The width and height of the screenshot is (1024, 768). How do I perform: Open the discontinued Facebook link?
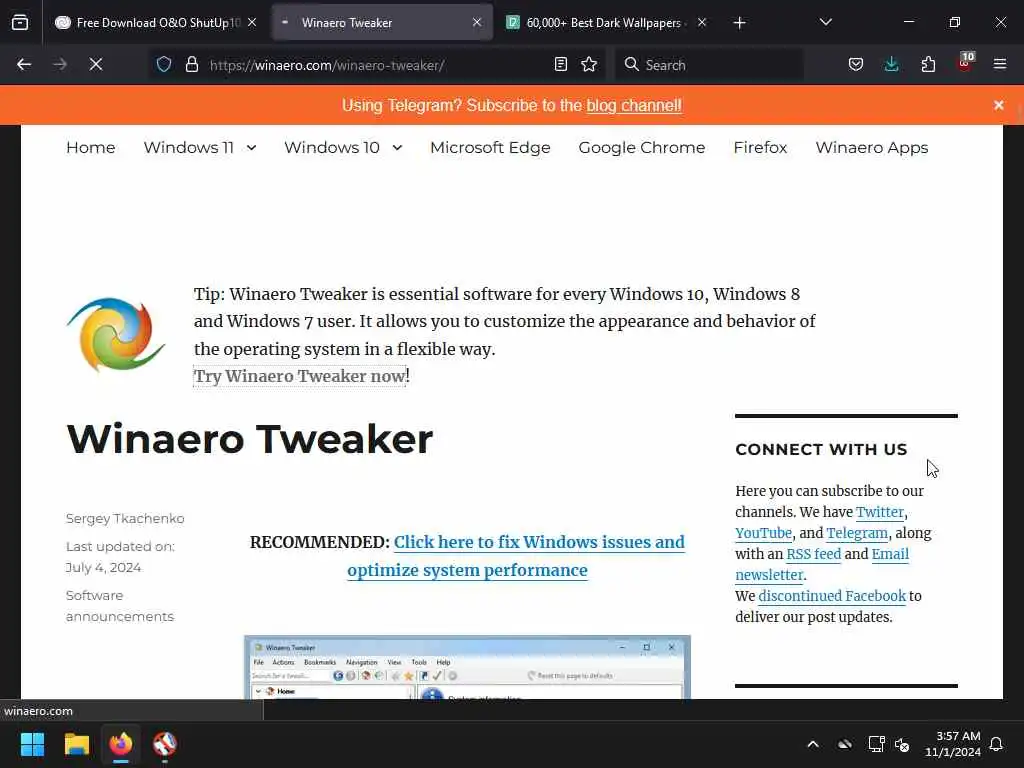[832, 596]
